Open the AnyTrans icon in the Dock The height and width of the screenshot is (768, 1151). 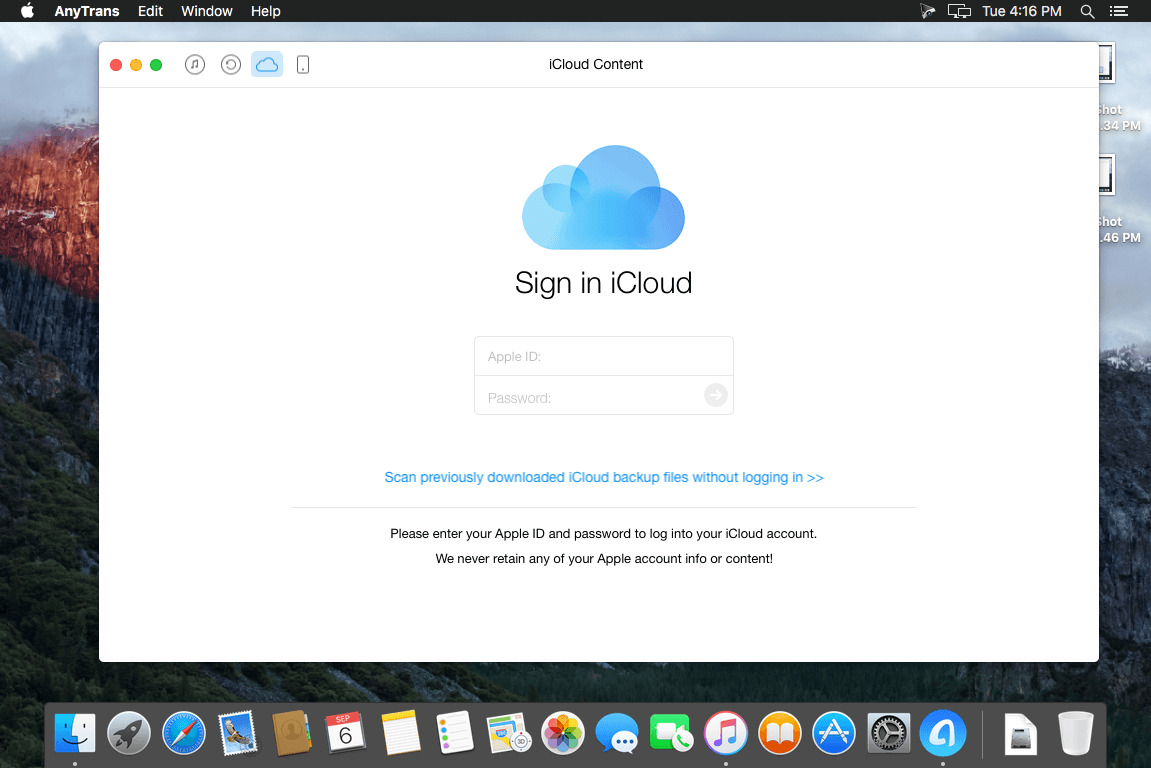pos(942,733)
